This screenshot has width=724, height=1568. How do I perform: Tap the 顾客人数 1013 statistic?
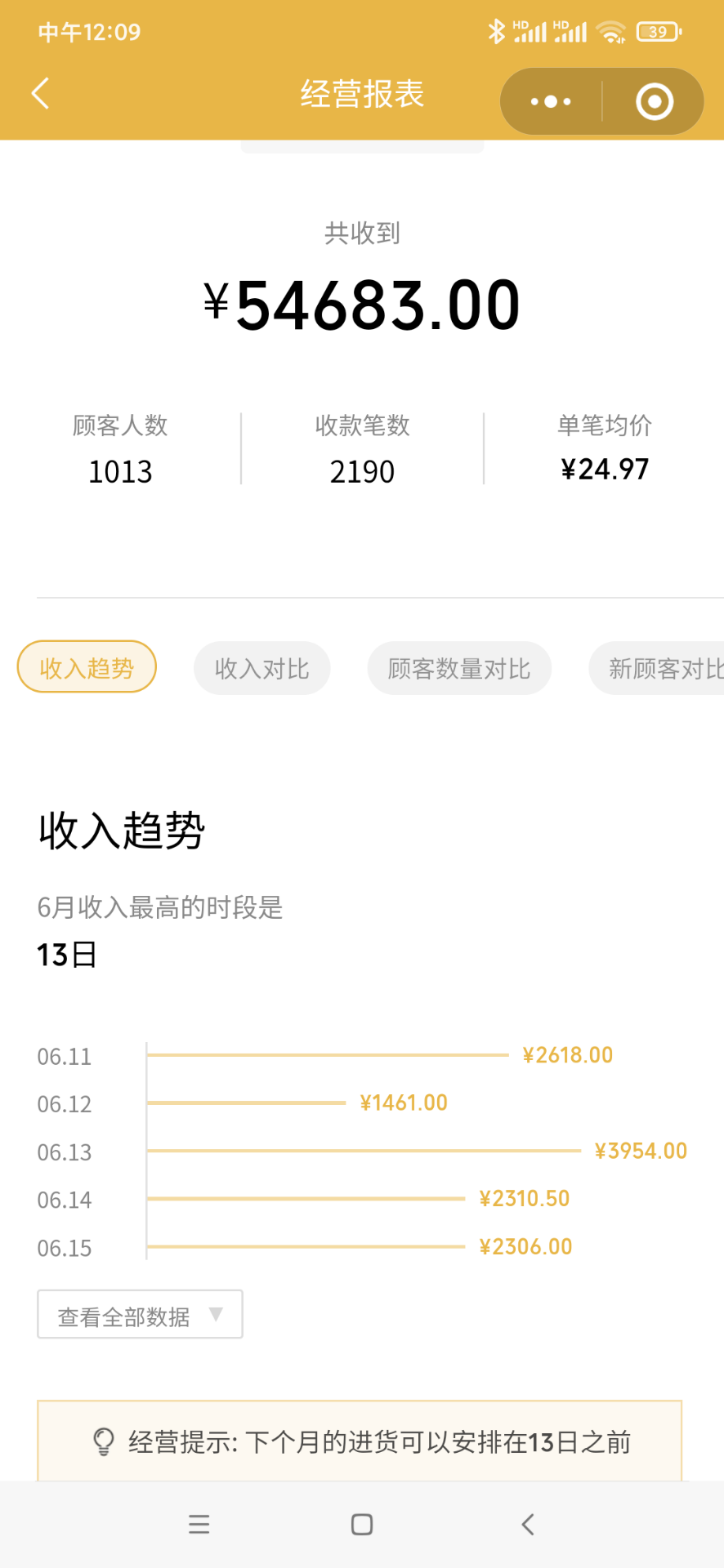[120, 448]
